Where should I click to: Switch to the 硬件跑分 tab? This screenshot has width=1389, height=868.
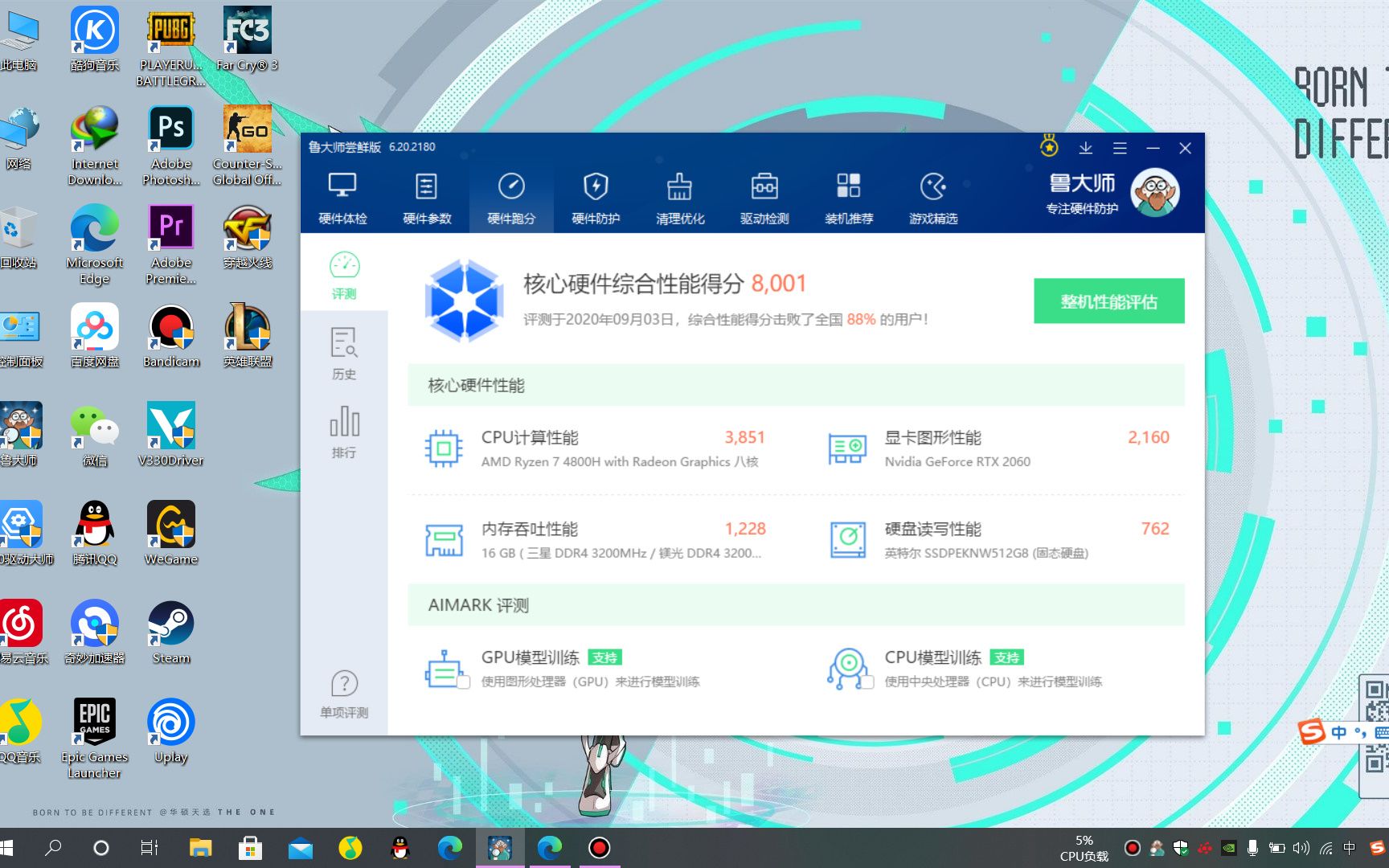pos(513,197)
